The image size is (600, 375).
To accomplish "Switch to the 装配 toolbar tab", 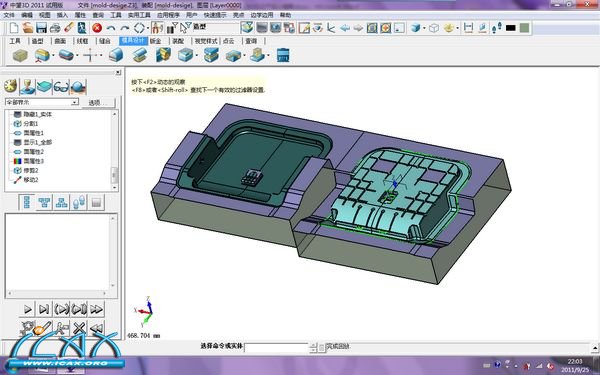I will (178, 41).
